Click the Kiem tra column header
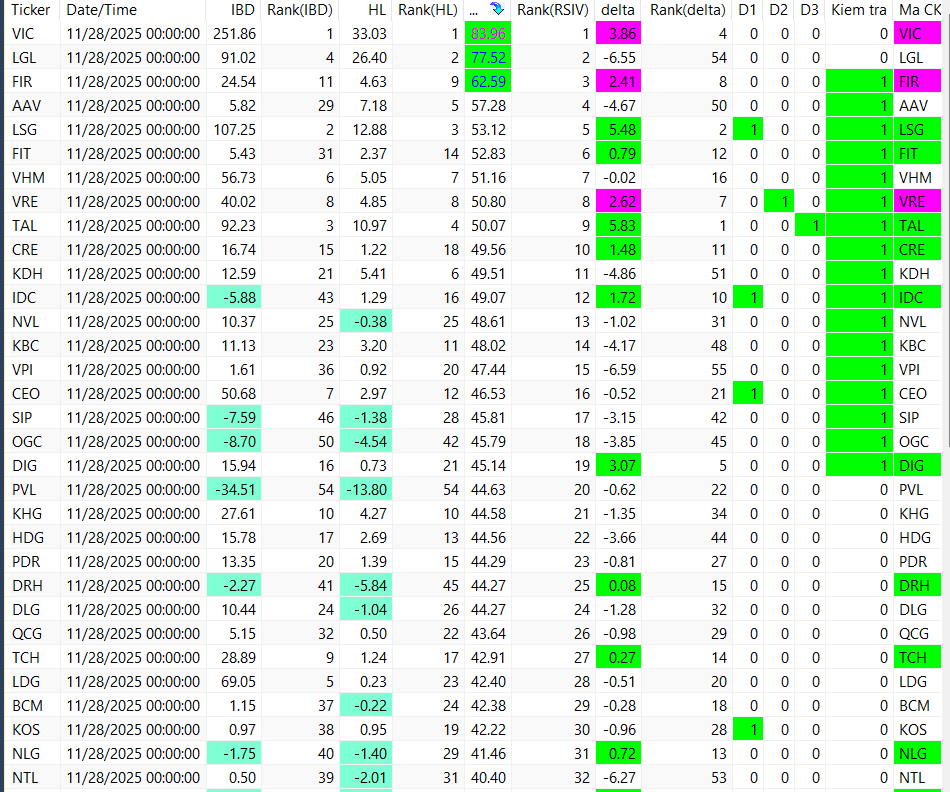The image size is (950, 792). 859,10
